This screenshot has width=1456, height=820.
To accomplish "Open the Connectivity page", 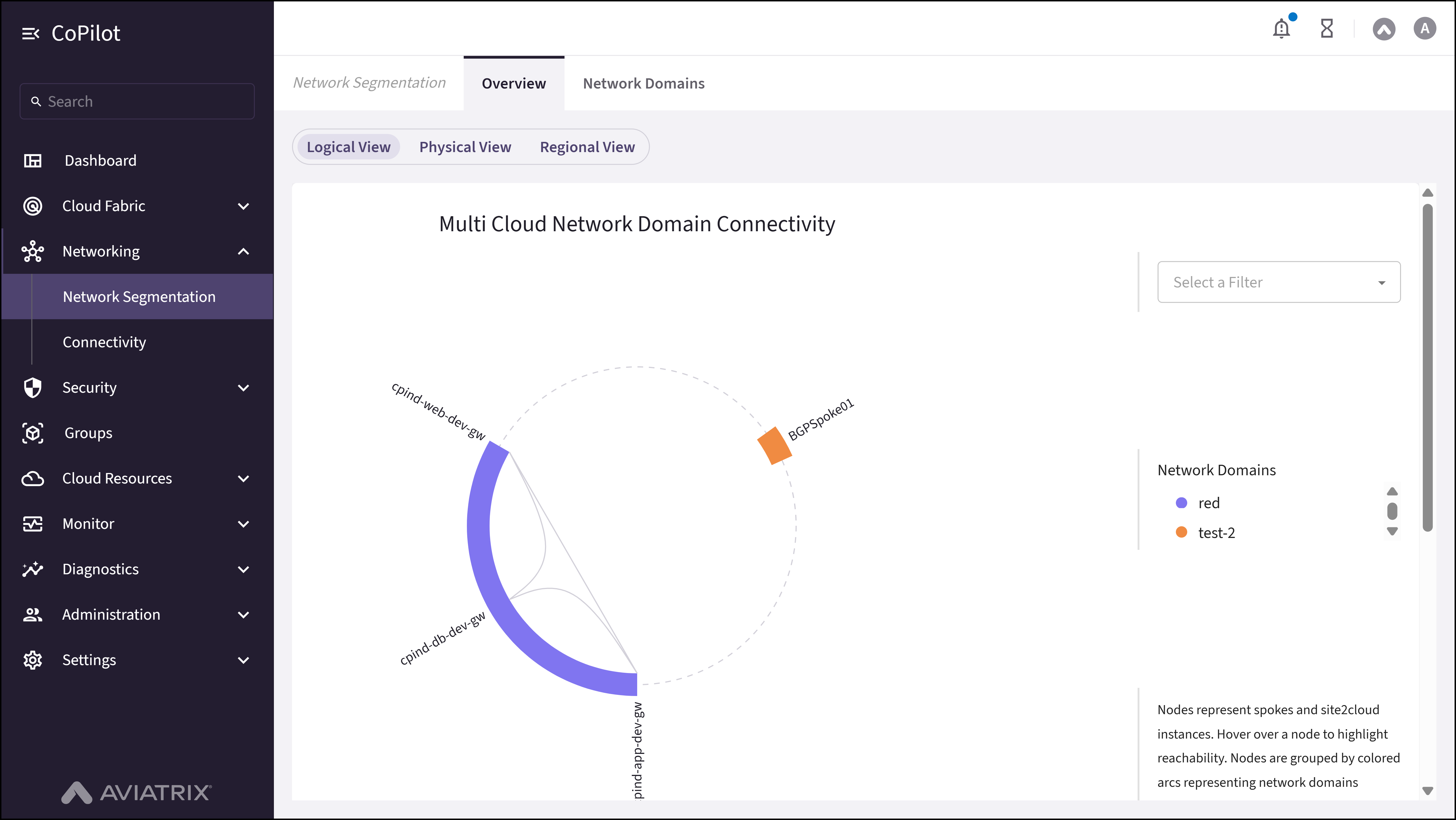I will point(104,341).
